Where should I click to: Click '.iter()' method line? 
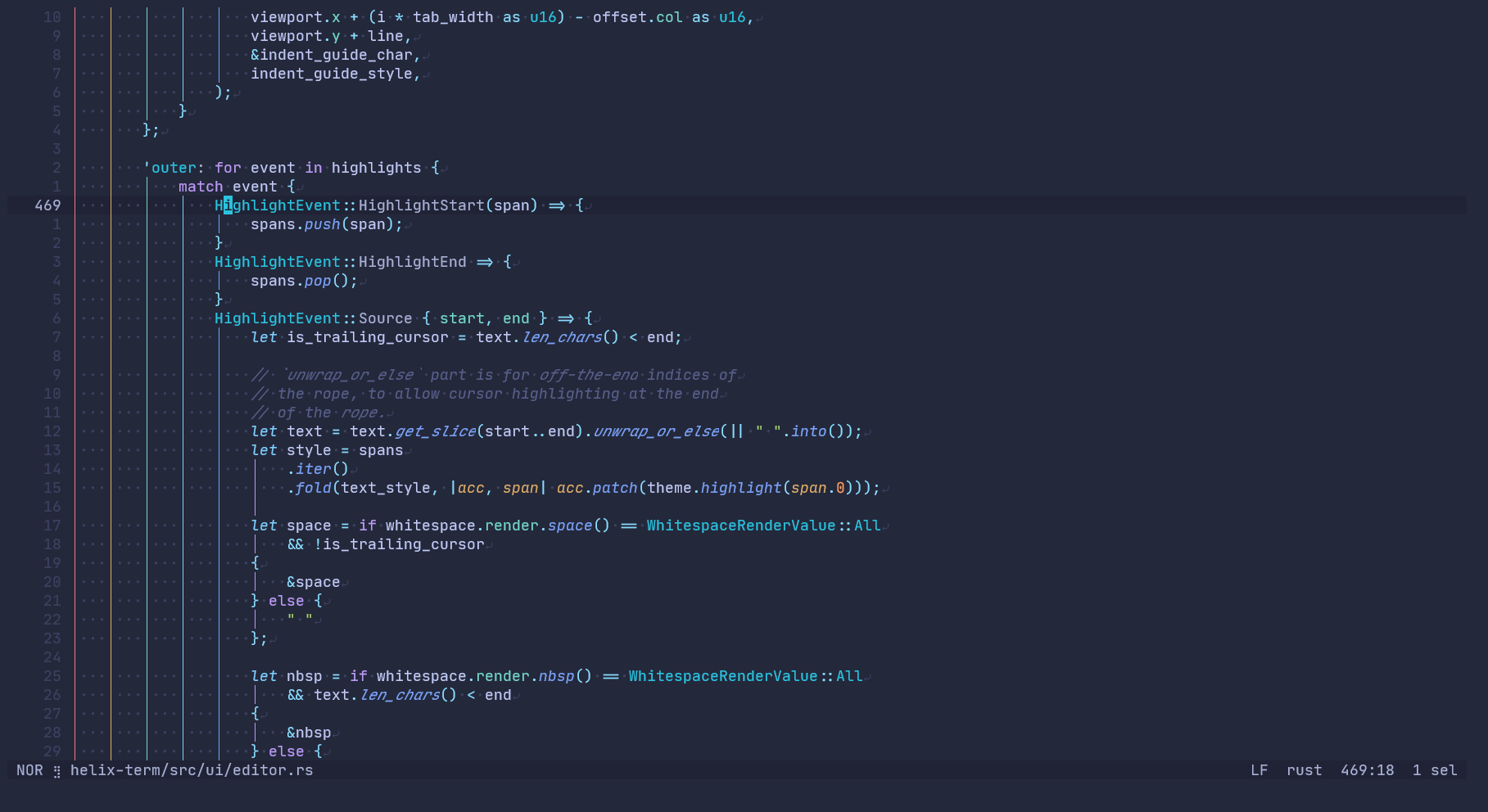coord(318,469)
